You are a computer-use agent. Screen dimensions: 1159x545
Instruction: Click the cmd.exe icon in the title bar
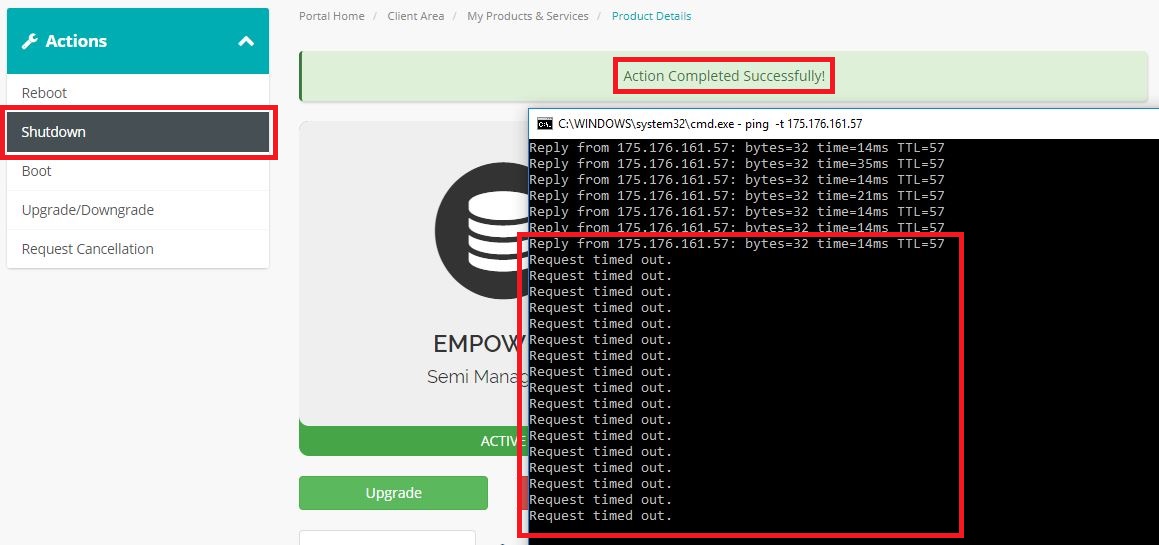point(544,124)
